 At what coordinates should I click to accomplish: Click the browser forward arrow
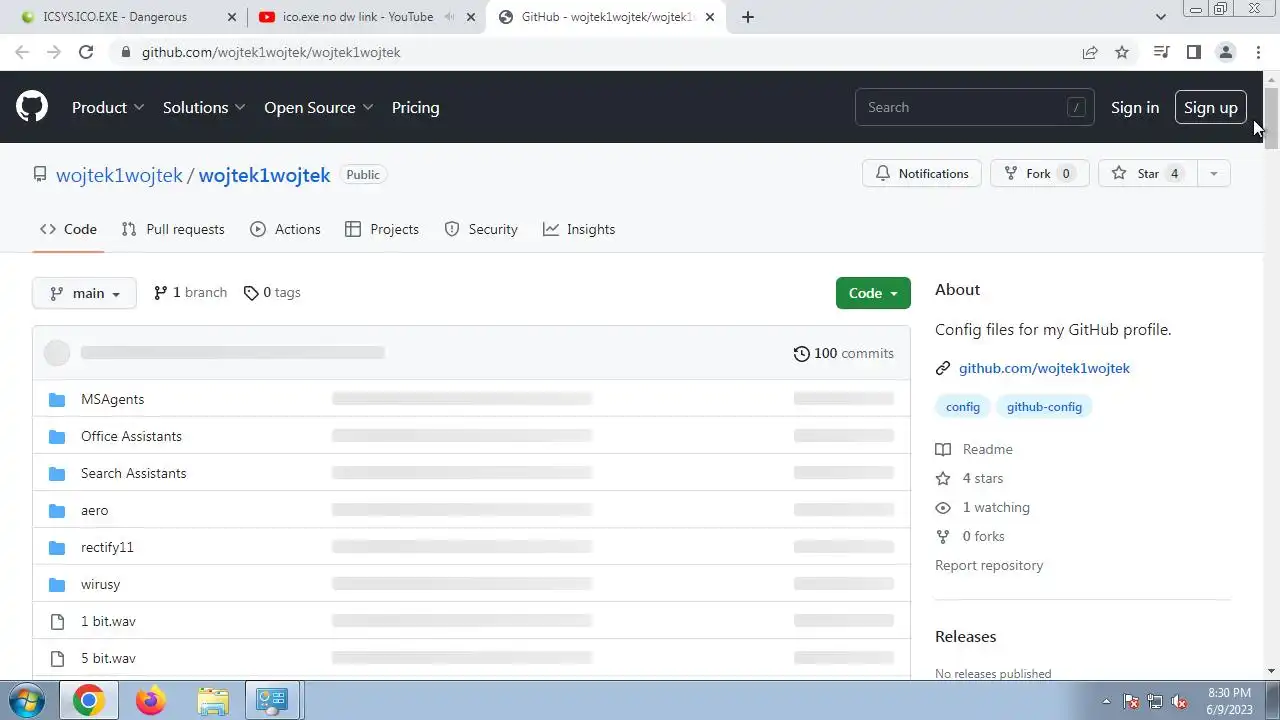54,52
